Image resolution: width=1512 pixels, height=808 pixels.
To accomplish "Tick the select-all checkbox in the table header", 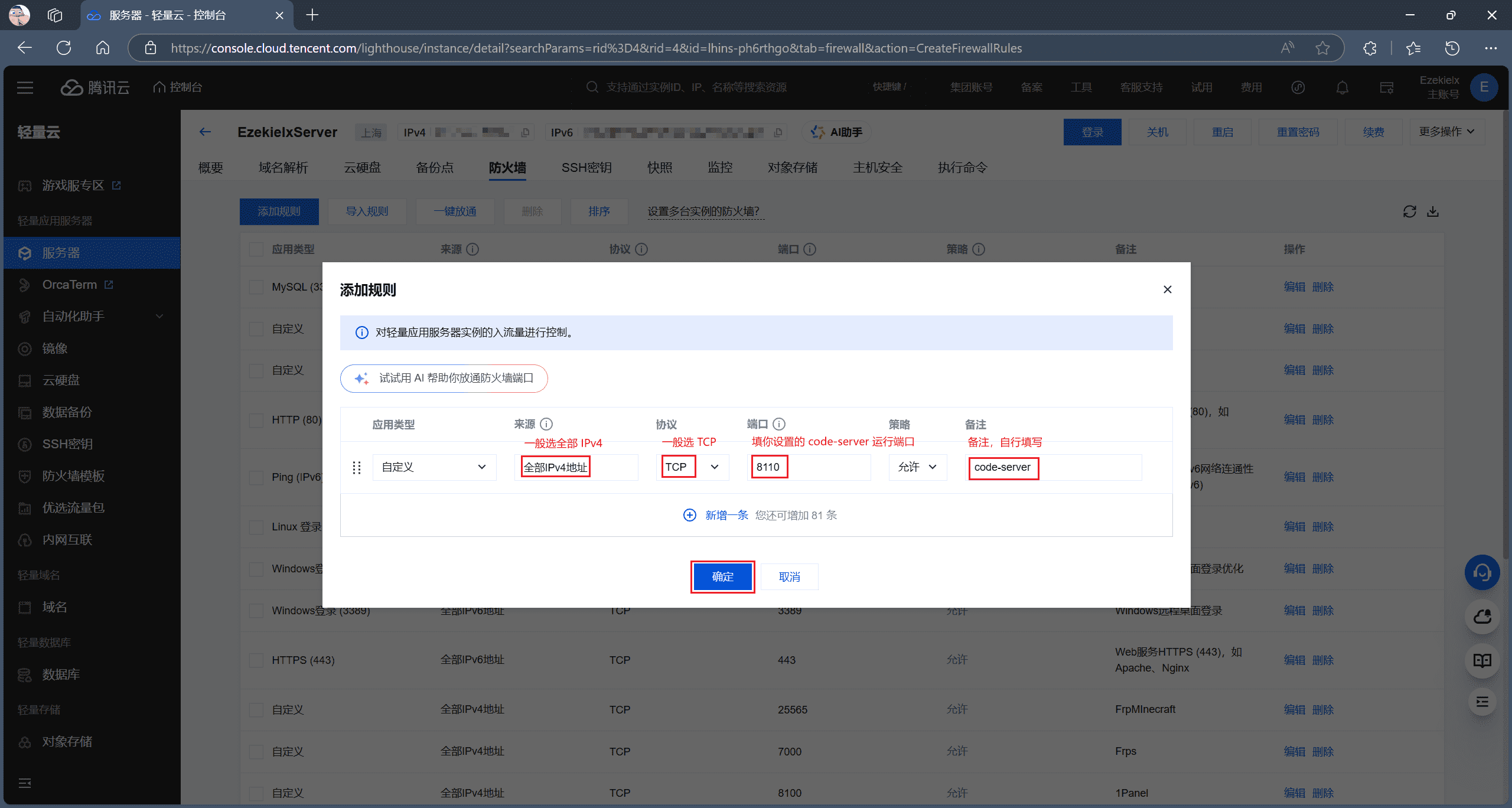I will [256, 249].
